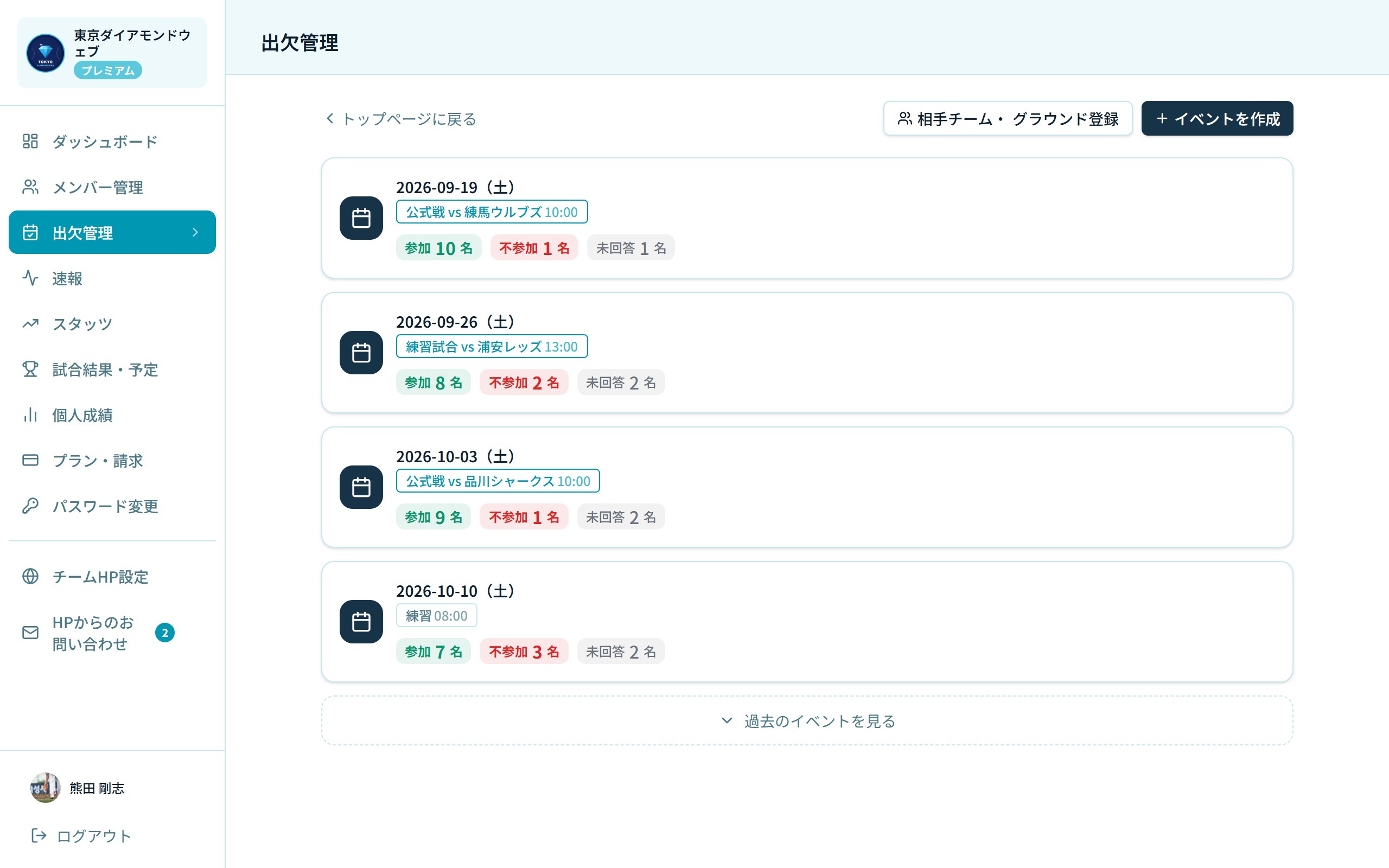
Task: Click the dashboard grid icon
Action: 30,141
